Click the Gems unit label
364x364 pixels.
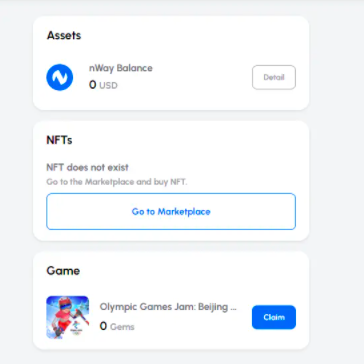pos(122,327)
